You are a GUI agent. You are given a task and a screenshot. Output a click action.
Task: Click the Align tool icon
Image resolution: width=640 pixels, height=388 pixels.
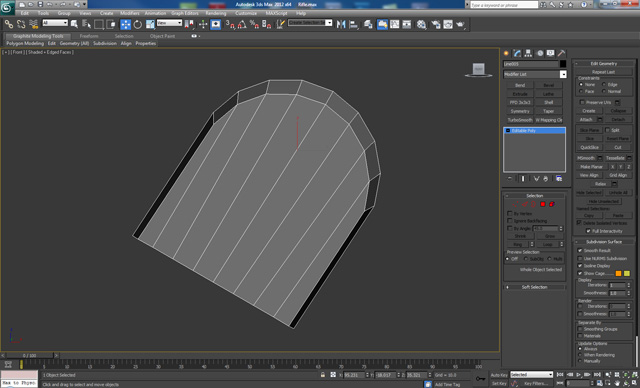click(x=353, y=24)
